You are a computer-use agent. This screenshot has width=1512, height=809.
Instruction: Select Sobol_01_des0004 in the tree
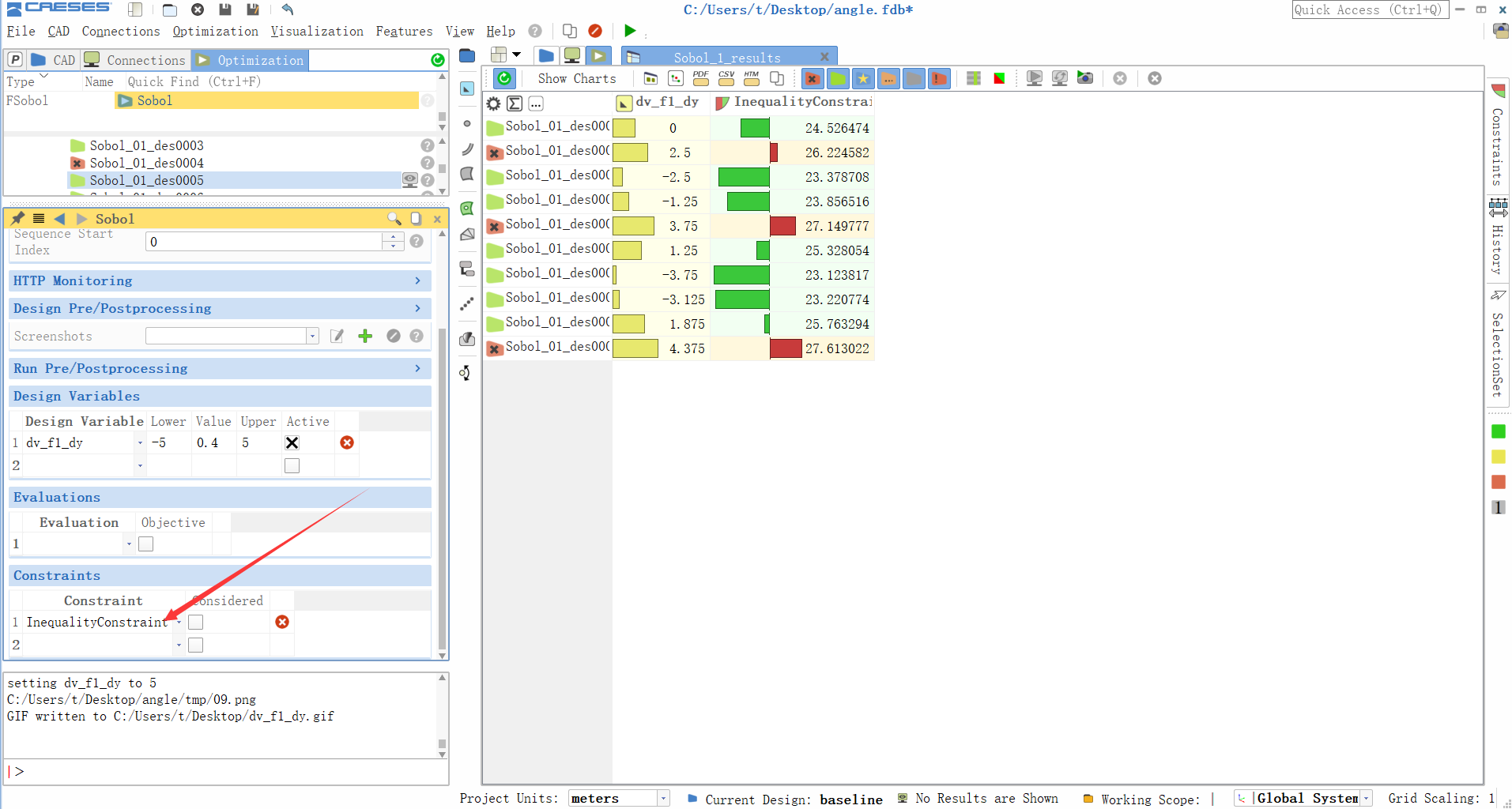tap(146, 163)
